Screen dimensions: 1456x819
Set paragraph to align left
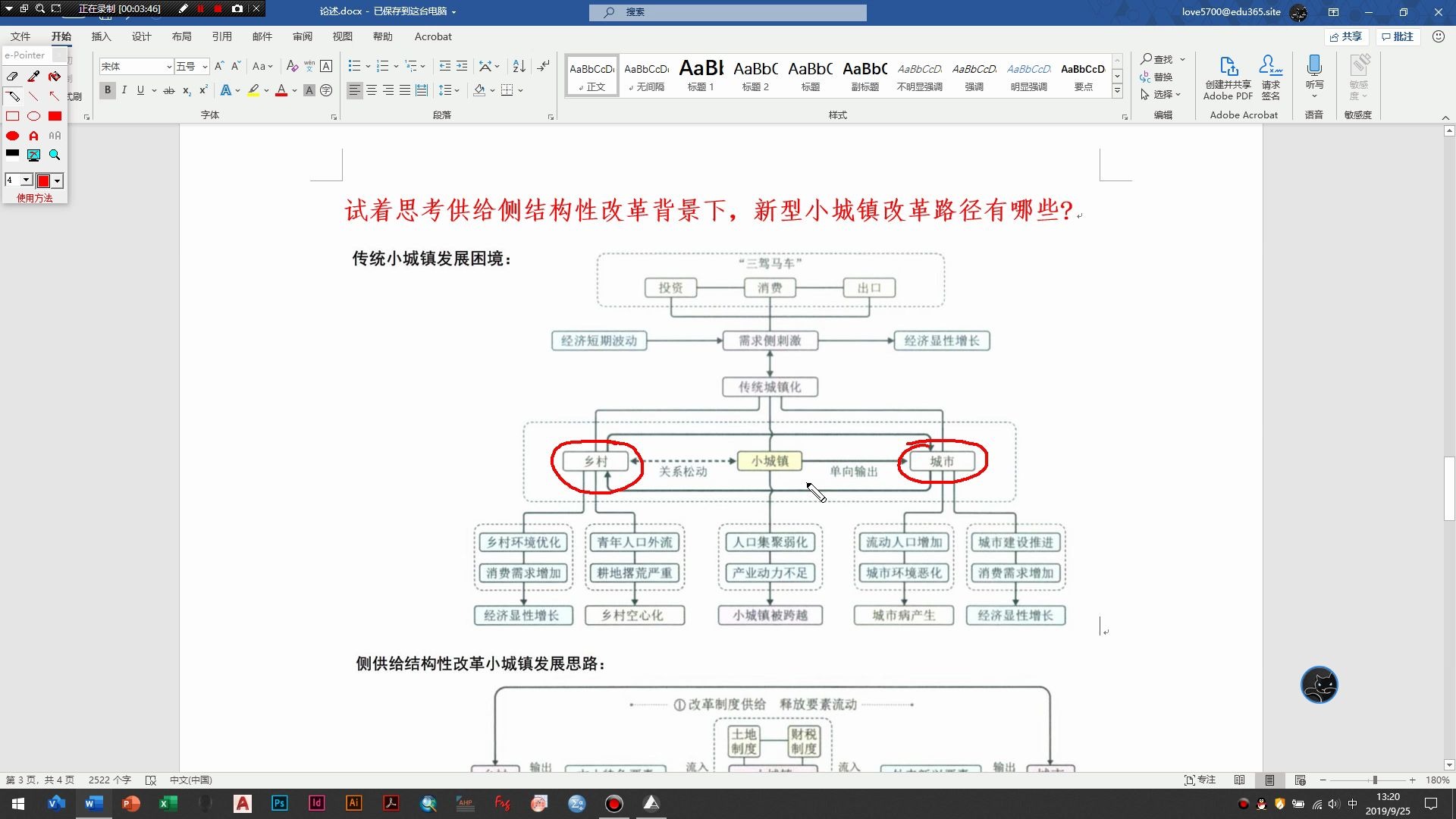click(x=355, y=90)
